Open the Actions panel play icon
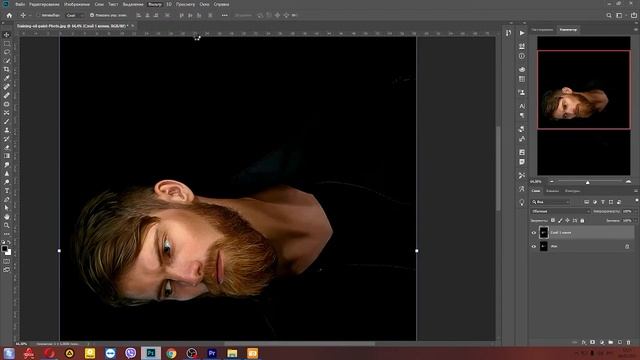Screen dimensions: 640x360 (522, 33)
